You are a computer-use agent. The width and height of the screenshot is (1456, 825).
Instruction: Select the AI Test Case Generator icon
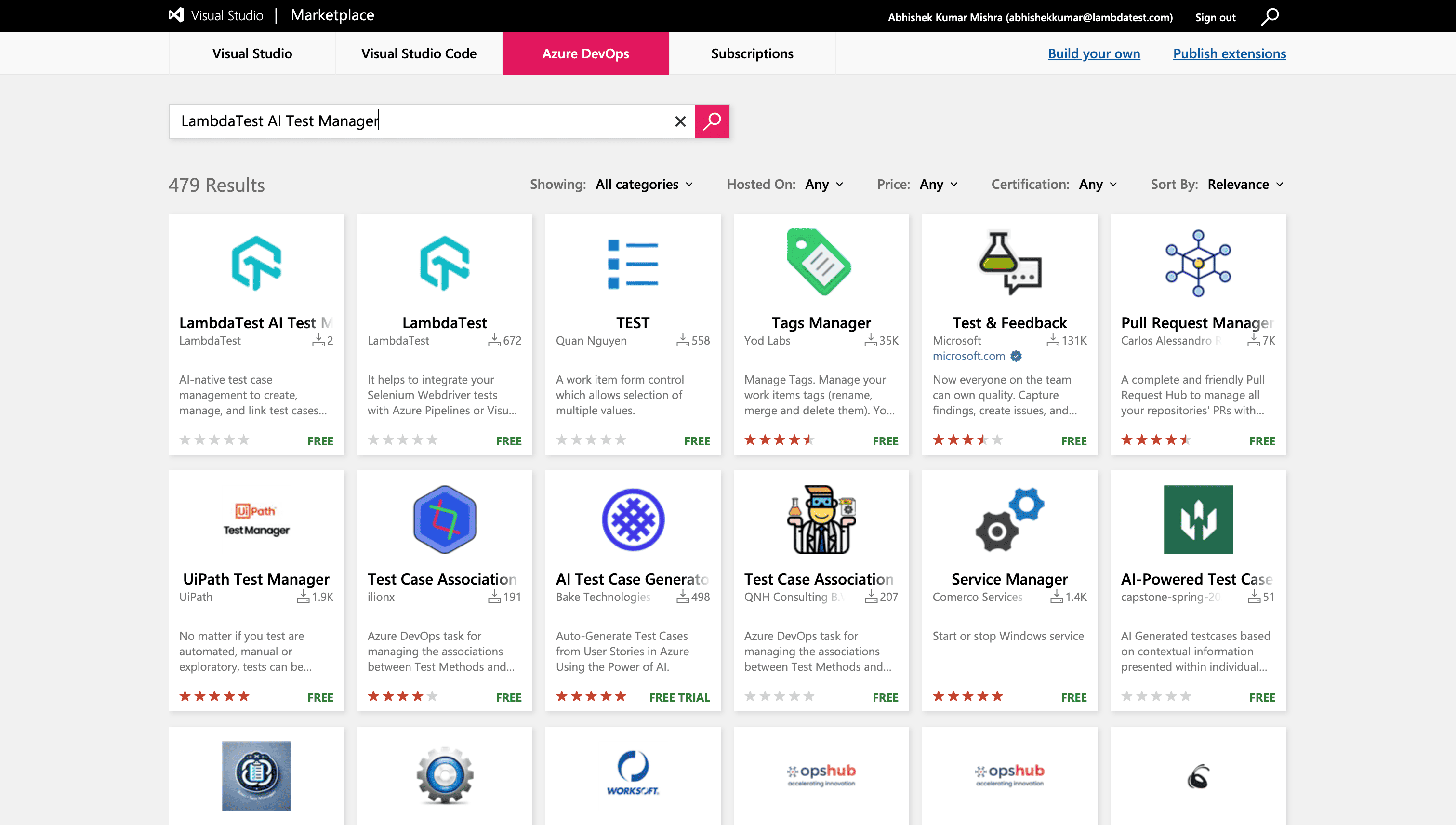pyautogui.click(x=633, y=519)
